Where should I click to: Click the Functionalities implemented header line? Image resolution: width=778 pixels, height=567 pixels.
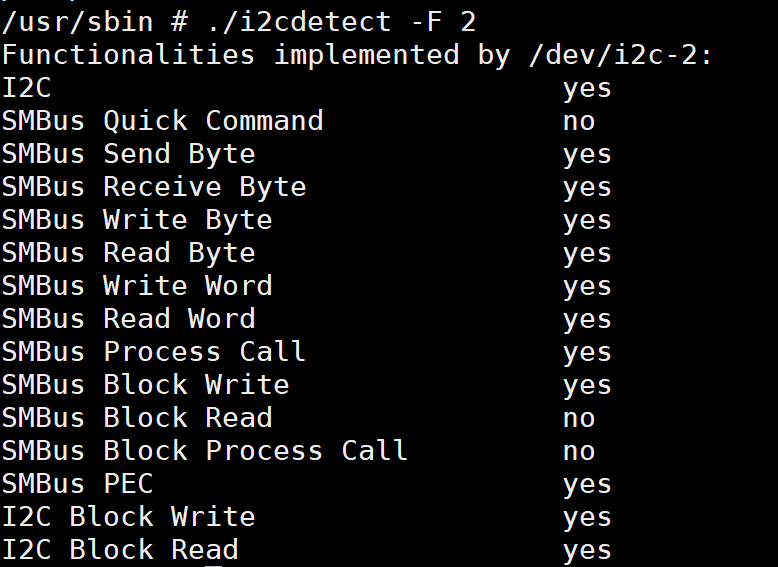coord(357,55)
